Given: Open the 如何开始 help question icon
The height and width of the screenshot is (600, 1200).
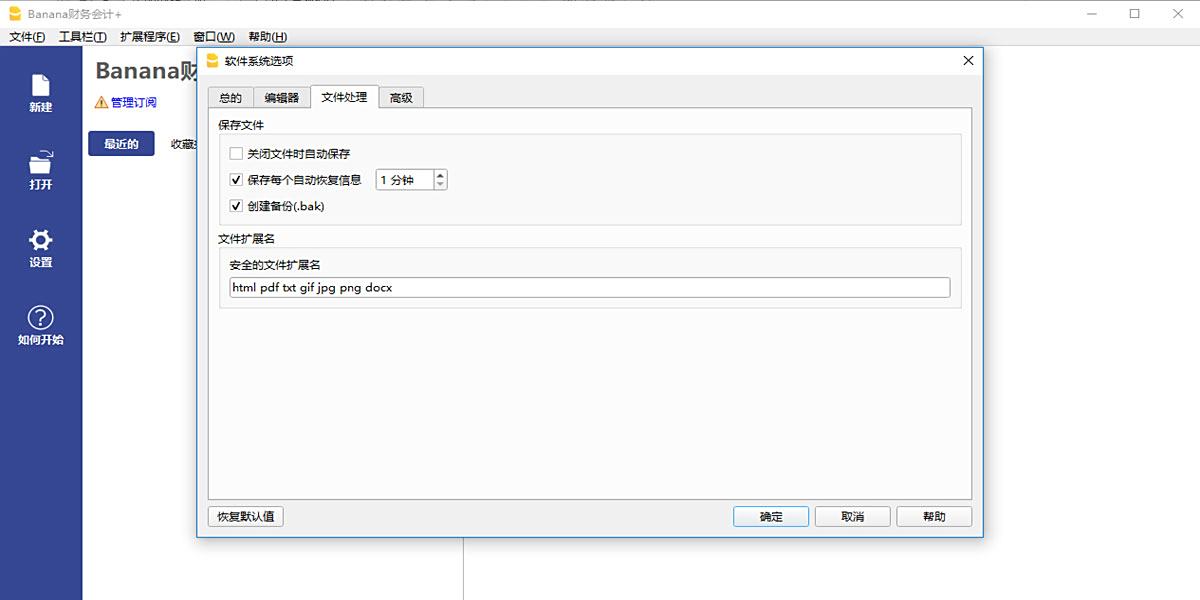Looking at the screenshot, I should coord(40,318).
